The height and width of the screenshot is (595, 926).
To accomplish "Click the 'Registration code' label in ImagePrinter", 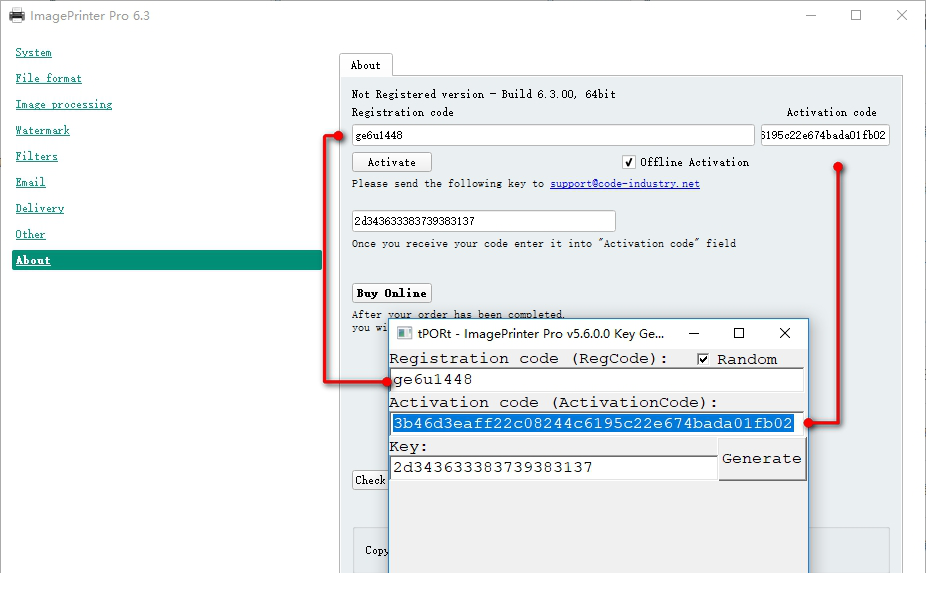I will click(x=403, y=112).
